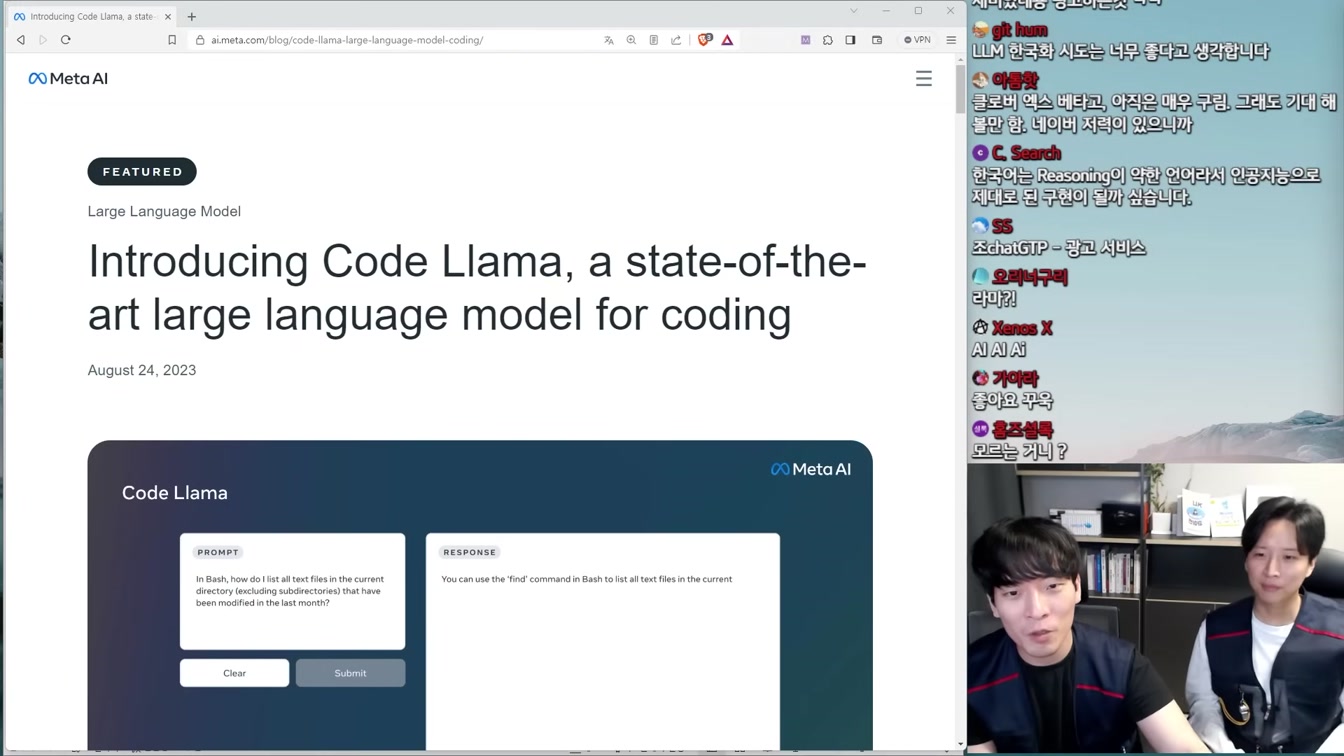
Task: Click the RESPONSE label
Action: click(x=469, y=552)
